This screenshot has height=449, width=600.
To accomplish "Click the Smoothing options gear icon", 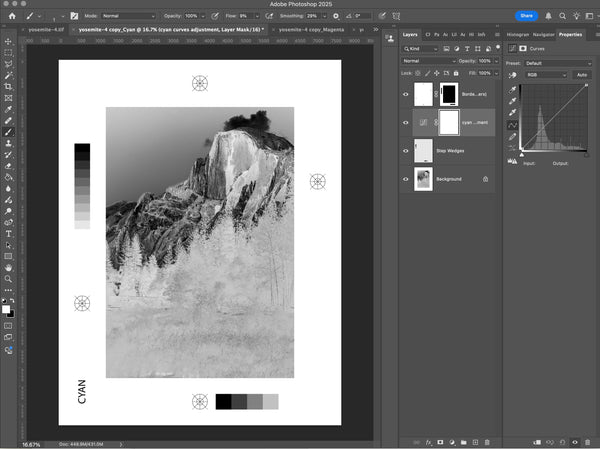I will pyautogui.click(x=336, y=16).
